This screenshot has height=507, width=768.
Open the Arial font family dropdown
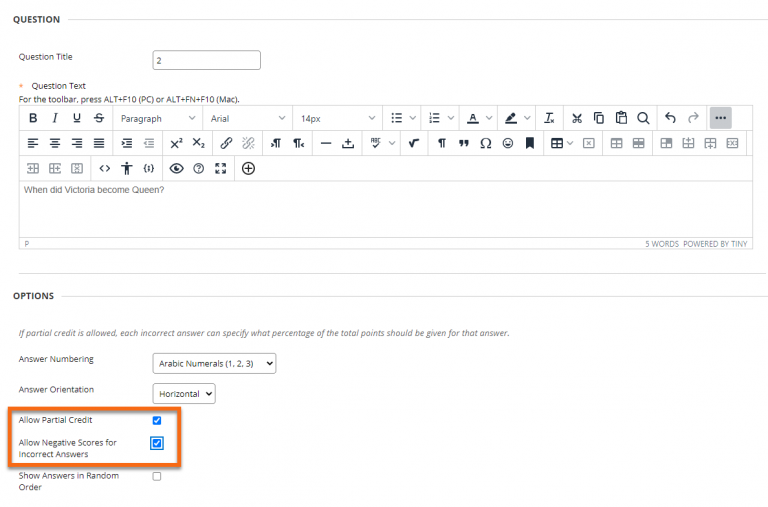[x=247, y=119]
